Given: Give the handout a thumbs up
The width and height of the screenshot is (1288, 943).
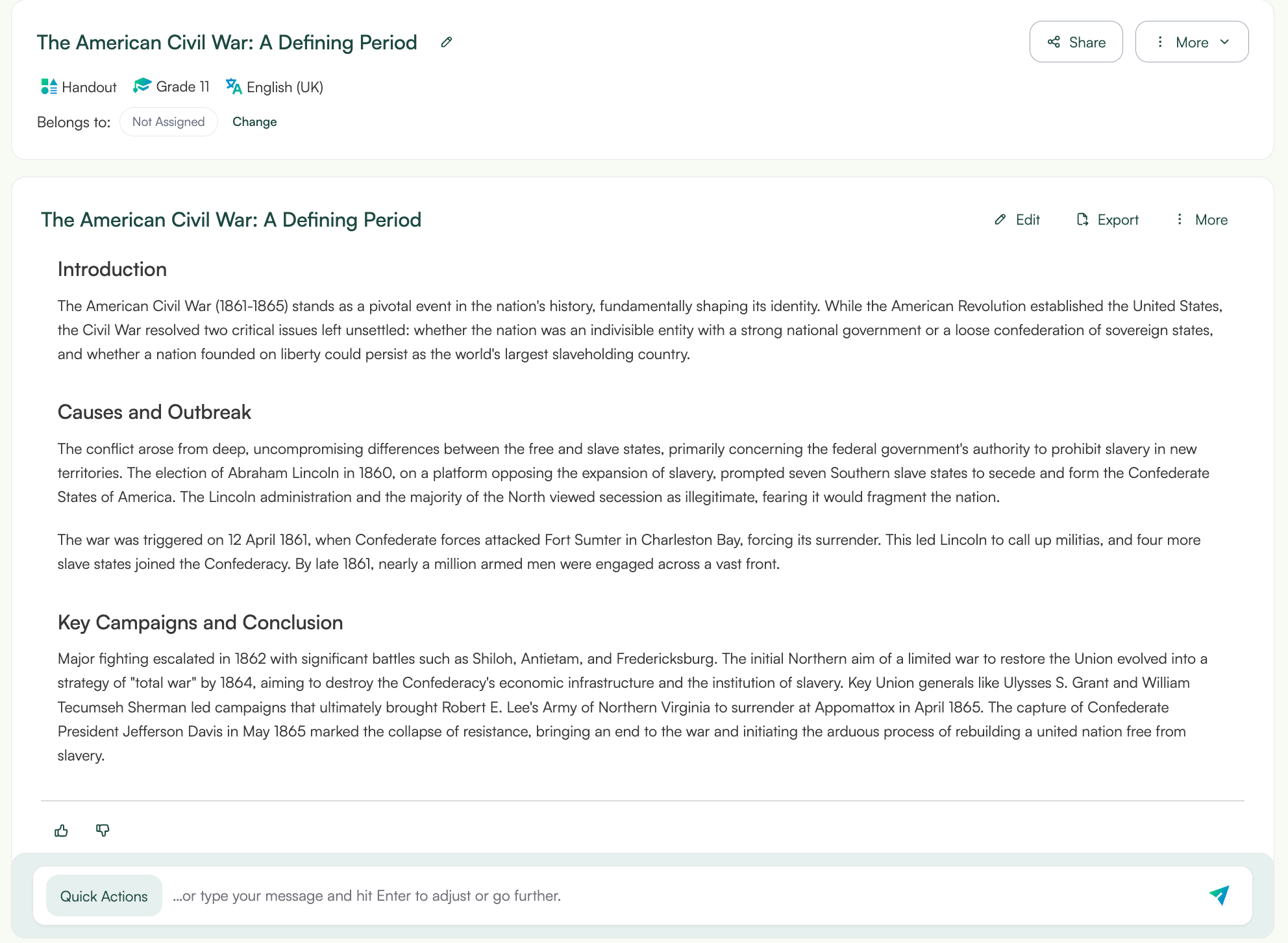Looking at the screenshot, I should [61, 830].
